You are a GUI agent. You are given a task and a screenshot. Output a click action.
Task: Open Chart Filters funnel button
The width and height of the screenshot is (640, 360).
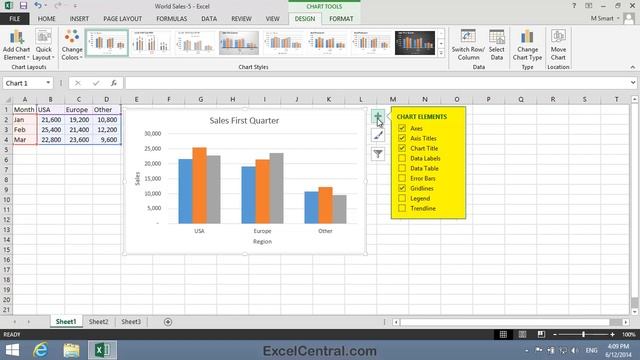tap(378, 154)
